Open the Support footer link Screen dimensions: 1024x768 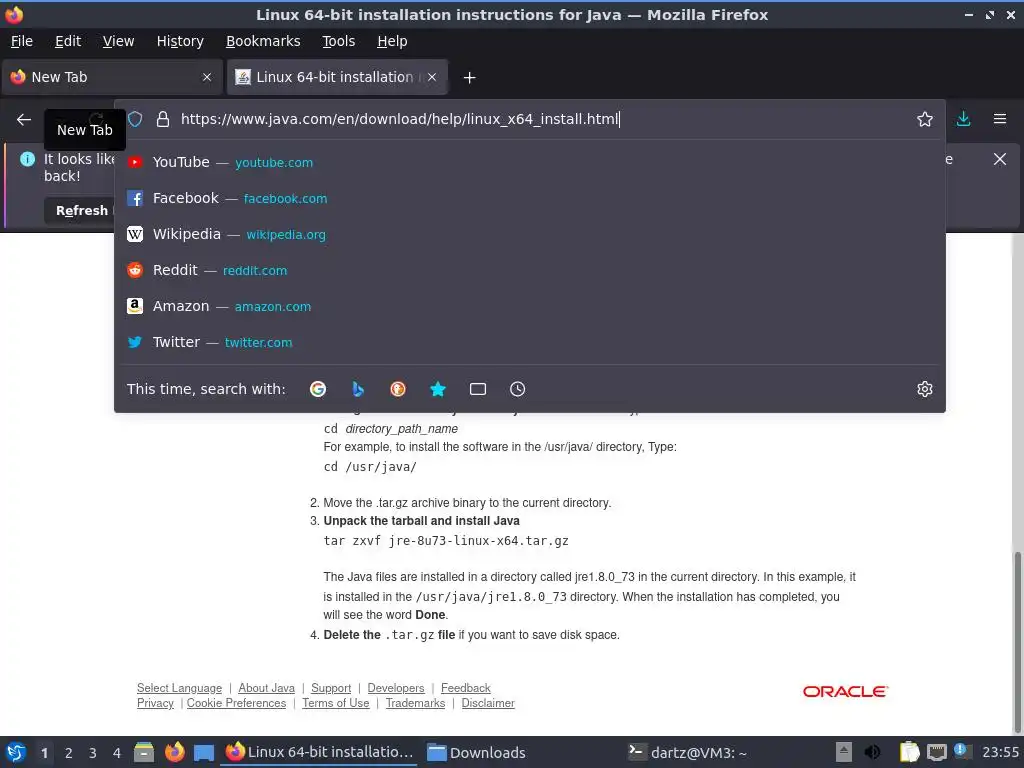click(331, 688)
